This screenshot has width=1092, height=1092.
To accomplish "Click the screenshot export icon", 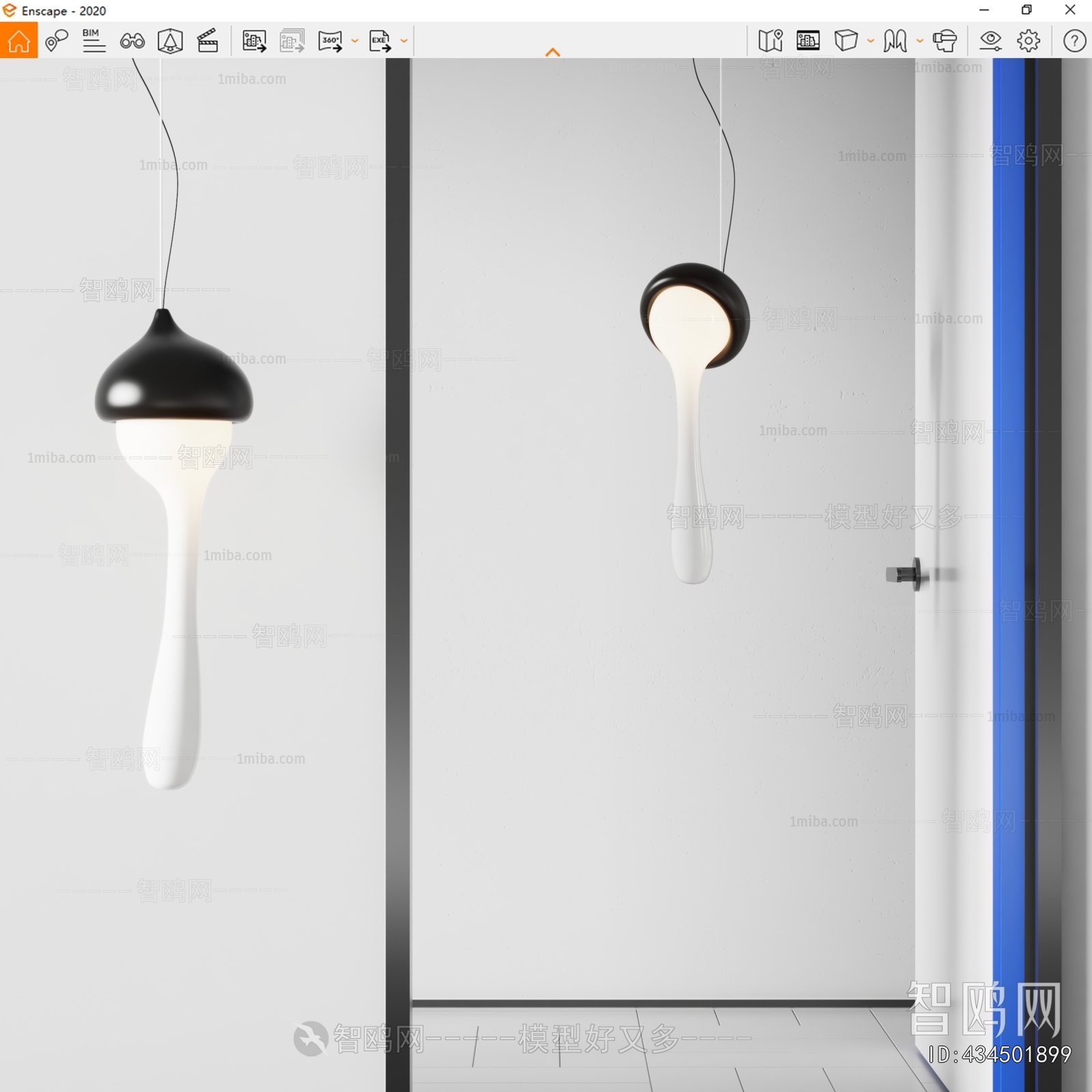I will [x=254, y=41].
